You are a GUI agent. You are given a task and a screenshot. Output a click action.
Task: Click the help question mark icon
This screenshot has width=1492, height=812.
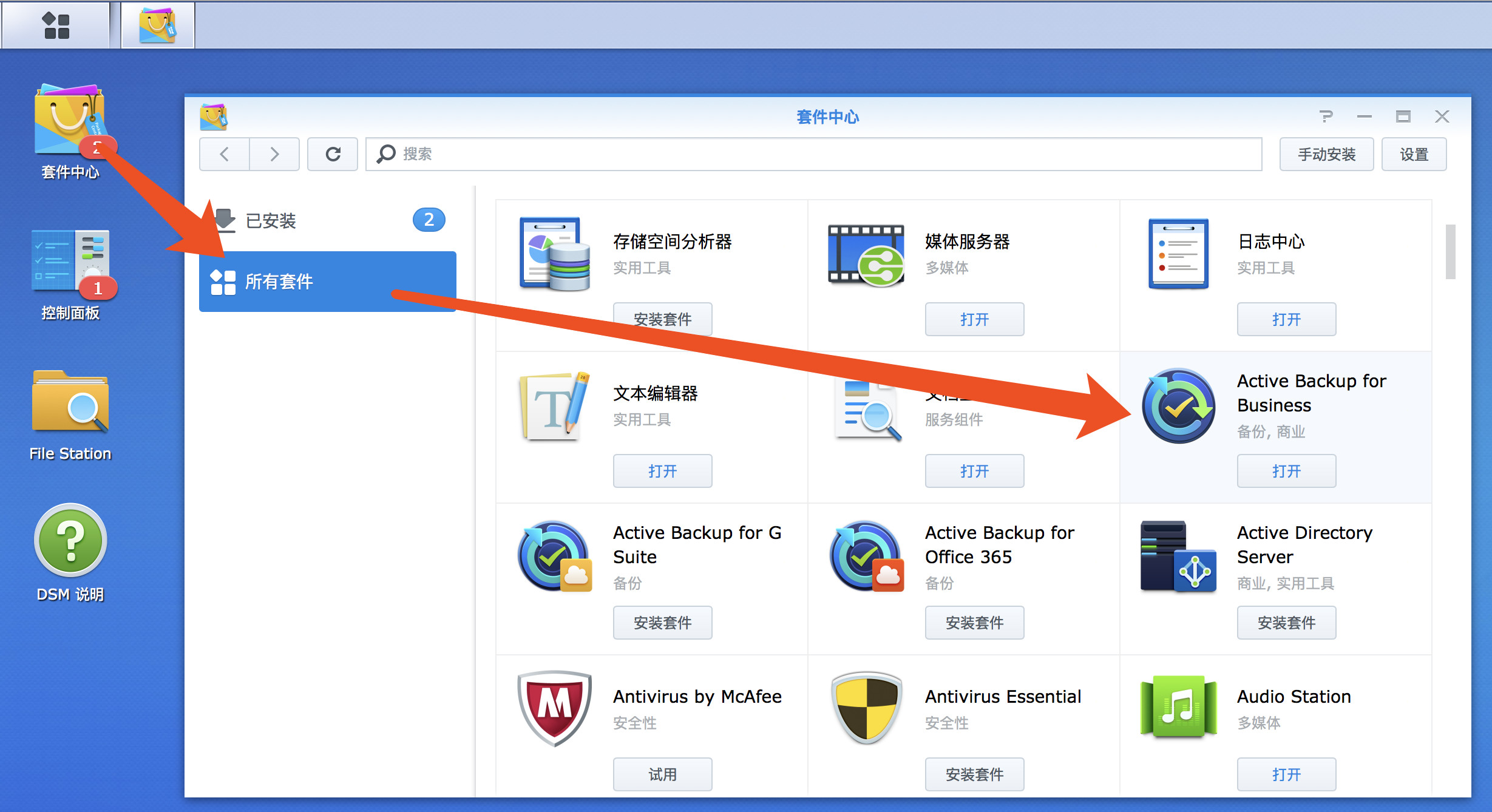tap(1326, 117)
